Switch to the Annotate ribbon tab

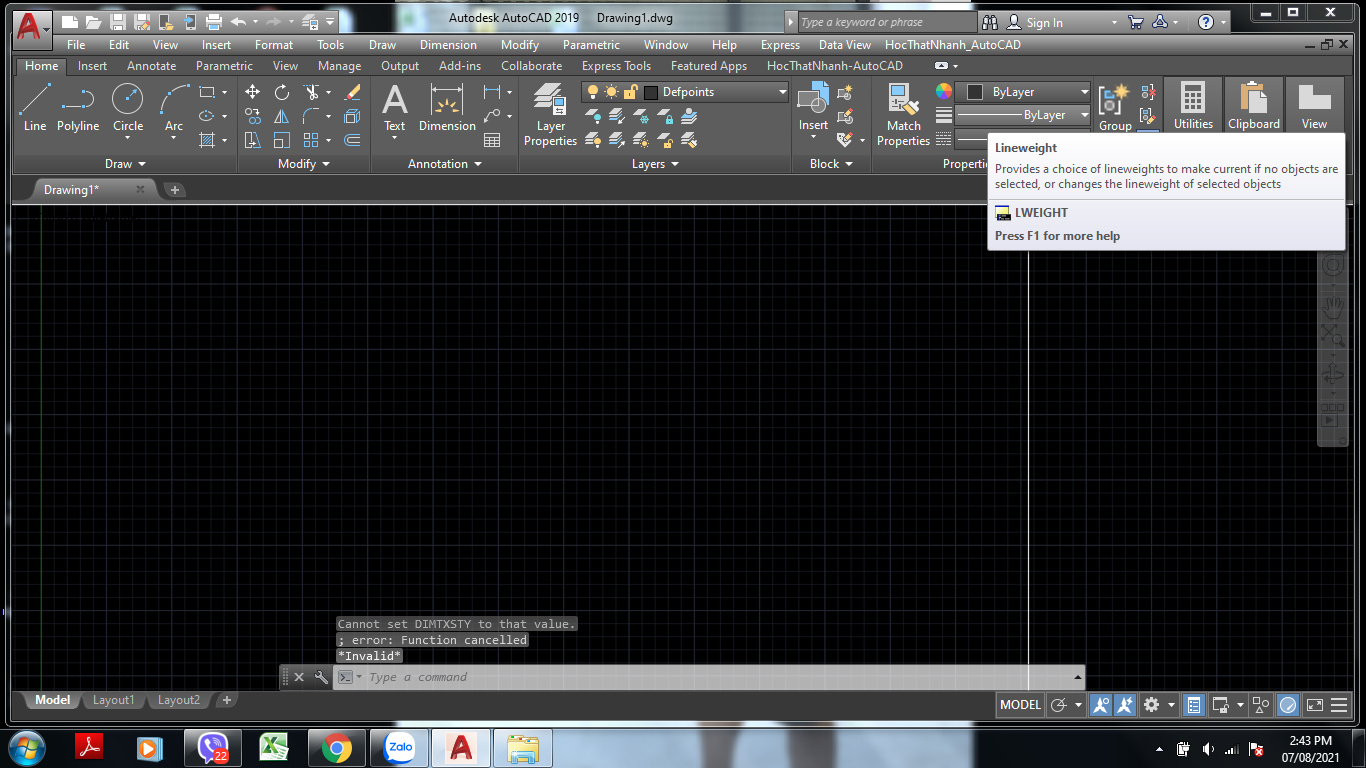tap(151, 66)
